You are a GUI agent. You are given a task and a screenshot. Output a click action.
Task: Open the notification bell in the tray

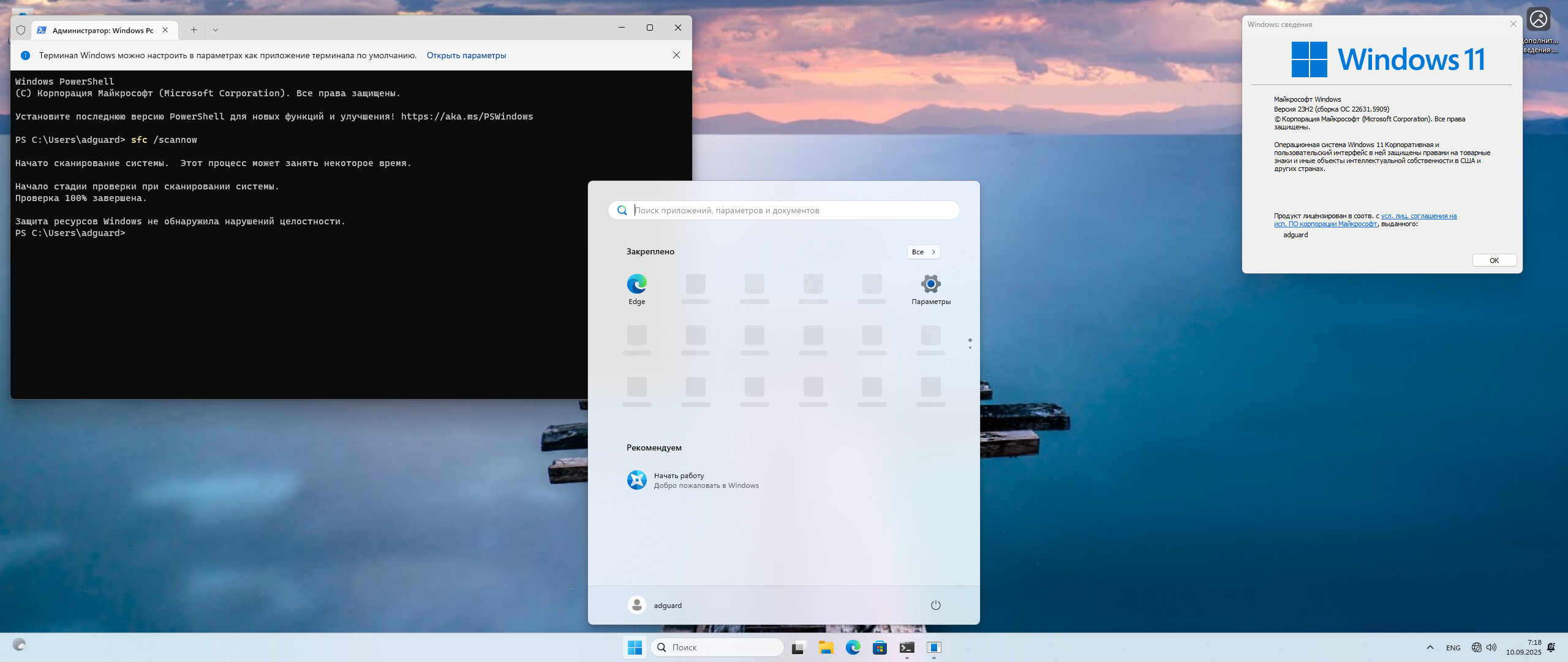(1551, 647)
